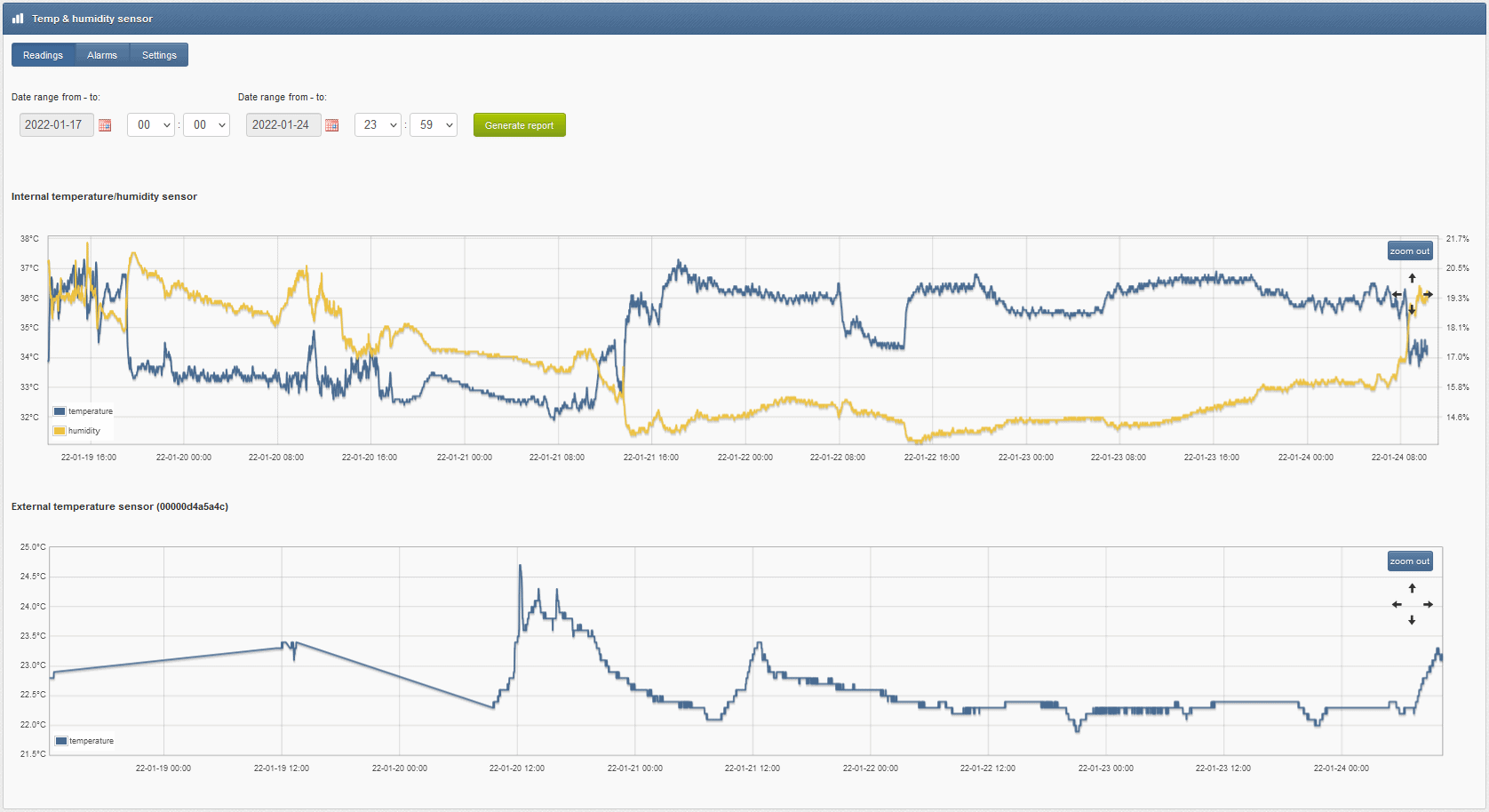Click 'External temperature sensor (00000d4a5a4c)' heading
1489x812 pixels.
(120, 506)
